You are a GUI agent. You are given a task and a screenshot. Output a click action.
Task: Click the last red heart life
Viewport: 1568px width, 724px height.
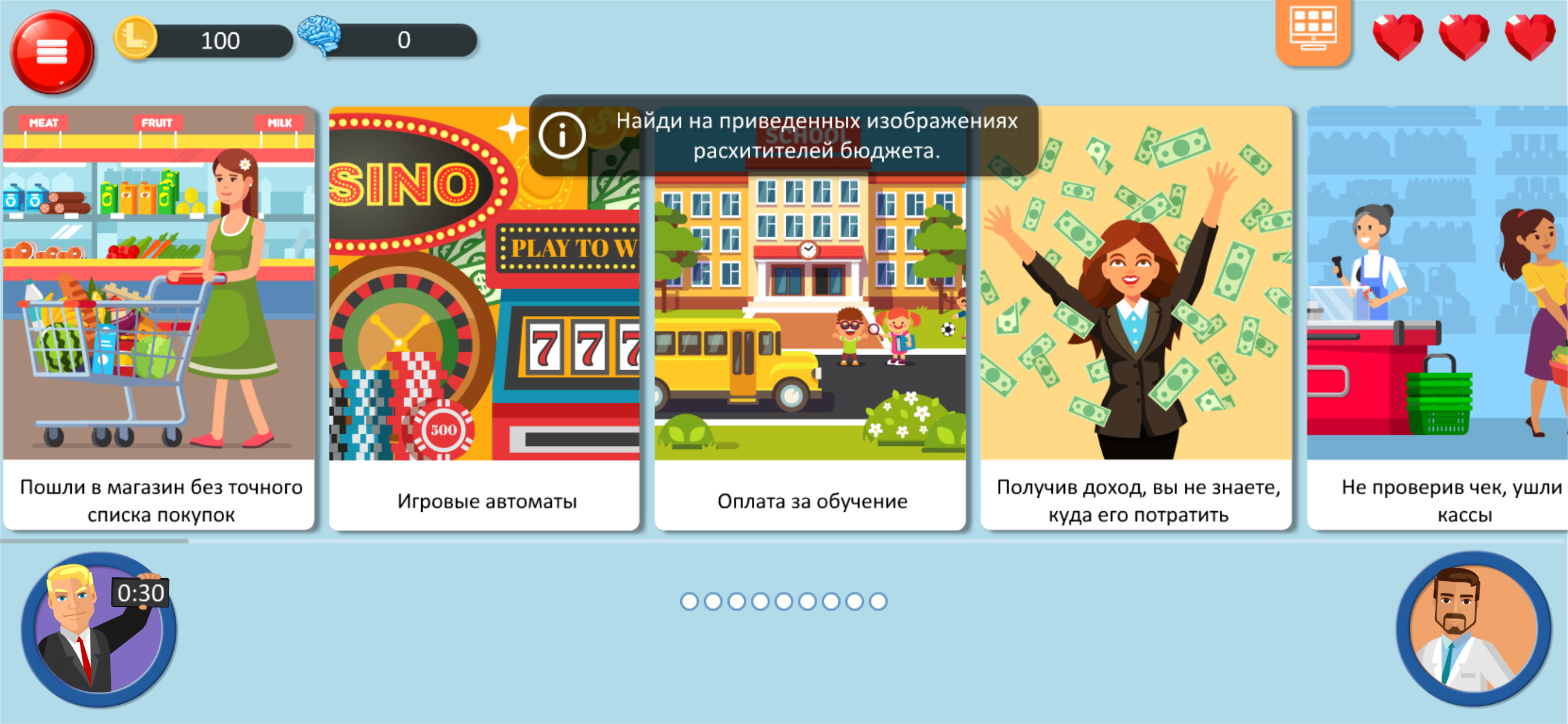1530,37
